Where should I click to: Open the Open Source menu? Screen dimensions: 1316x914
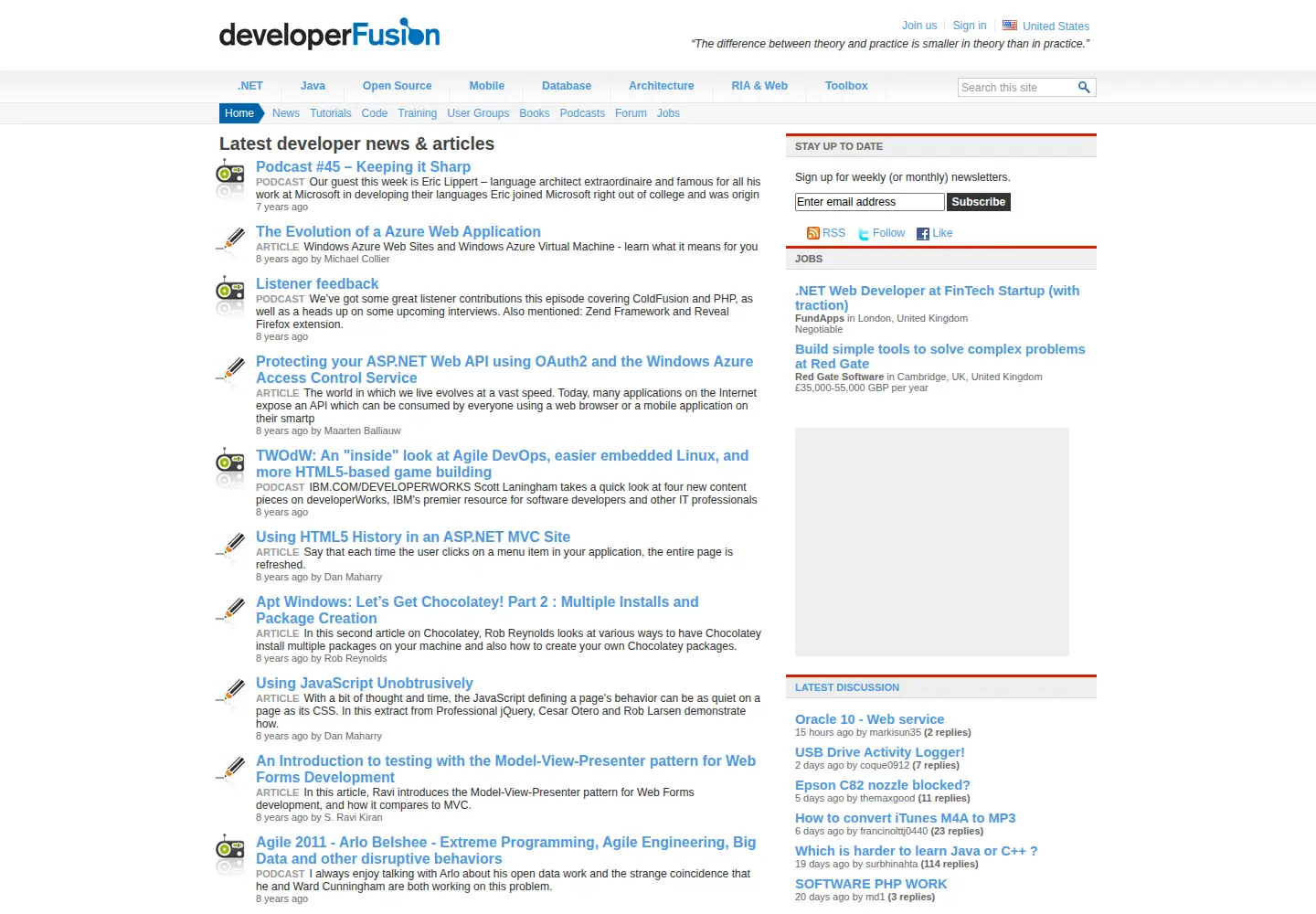(x=397, y=86)
